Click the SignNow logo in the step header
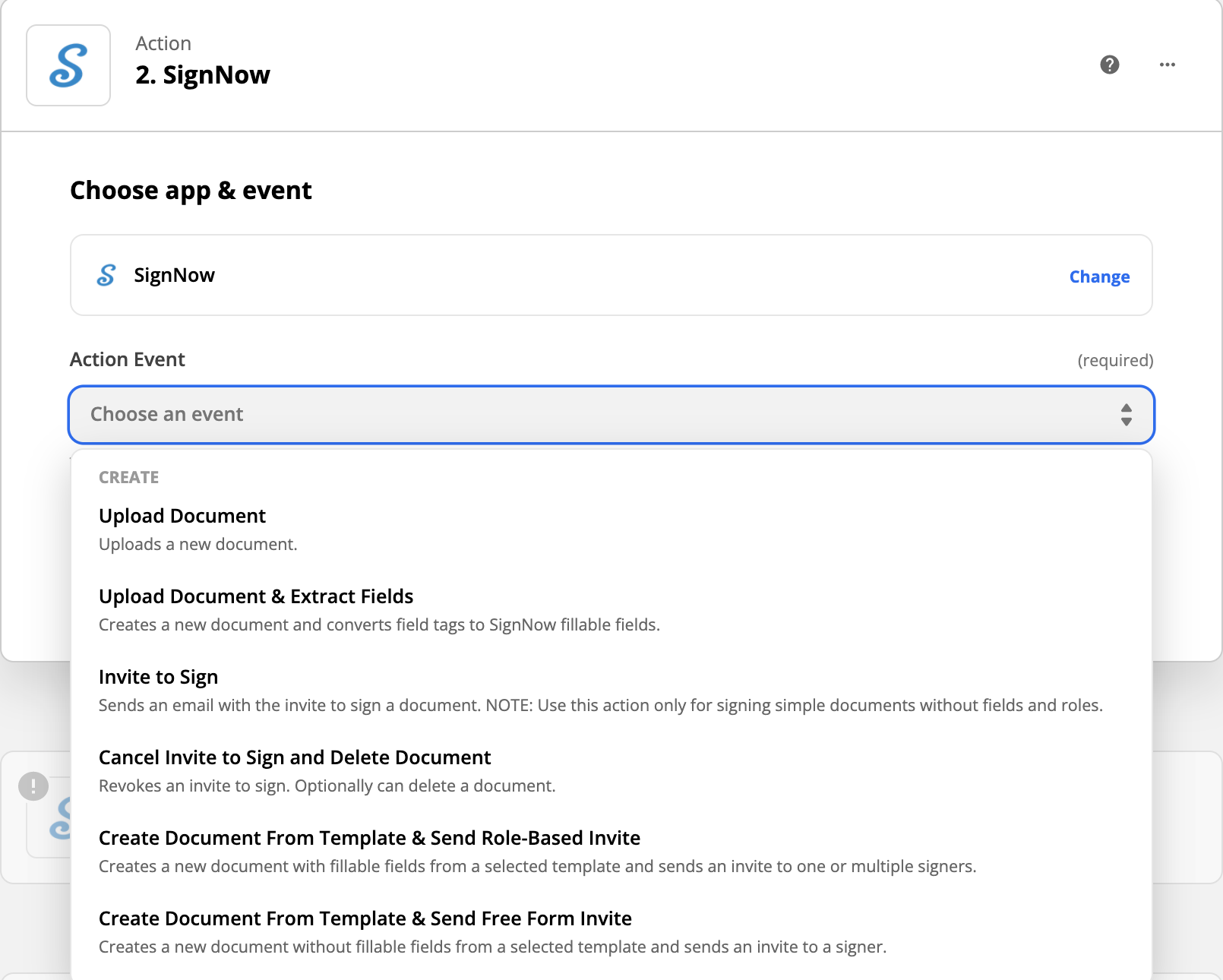Image resolution: width=1223 pixels, height=980 pixels. [68, 65]
